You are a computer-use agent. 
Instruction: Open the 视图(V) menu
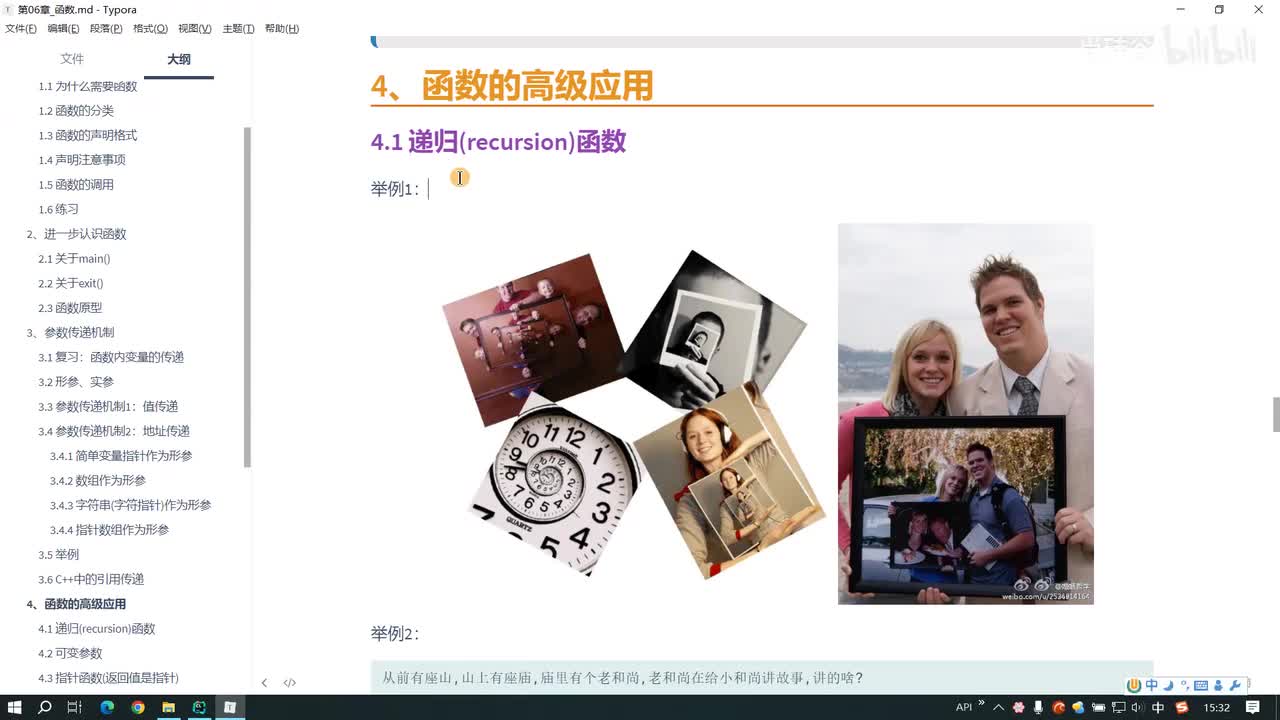click(194, 29)
